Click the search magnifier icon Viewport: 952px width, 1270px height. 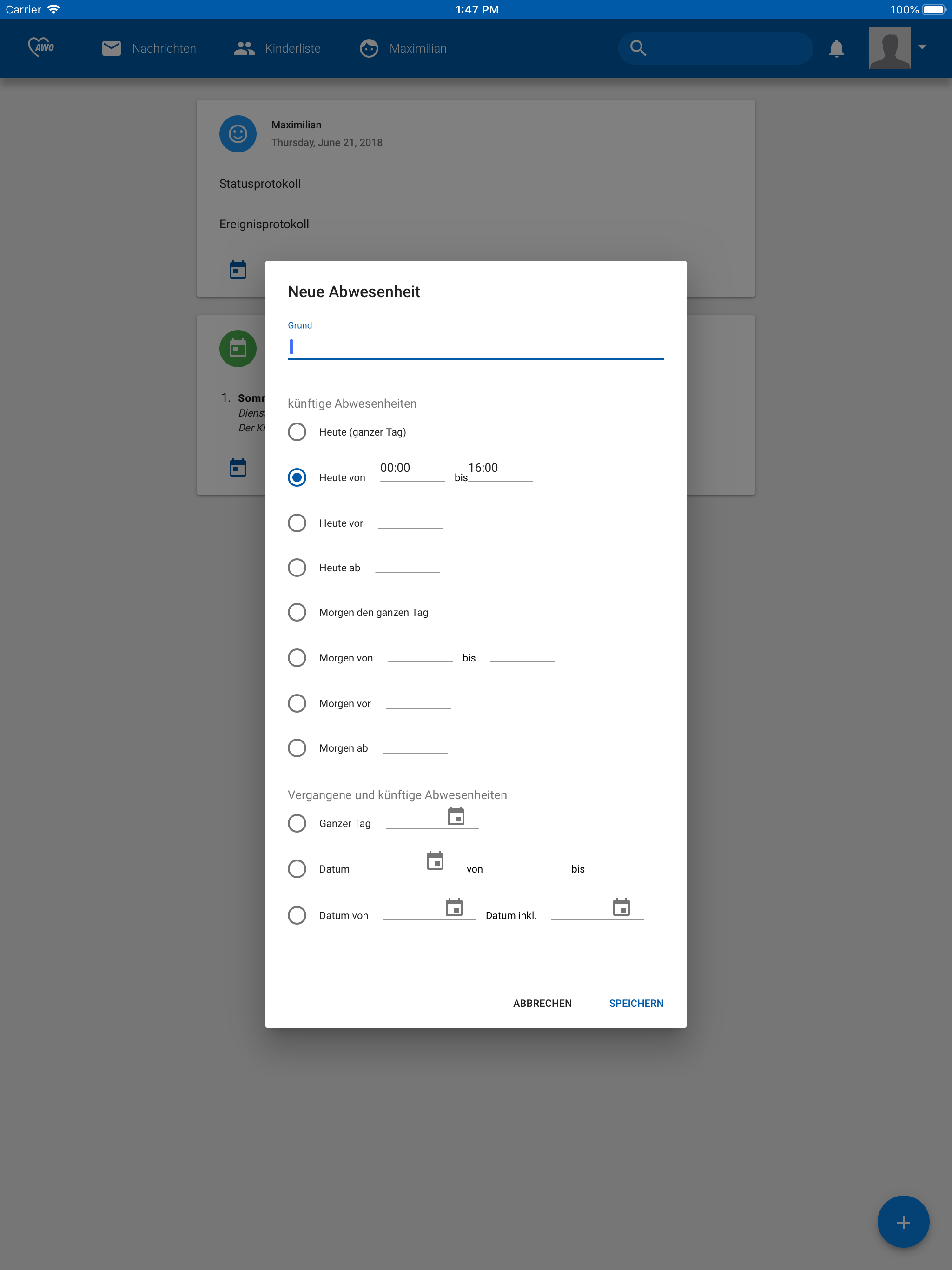(638, 48)
